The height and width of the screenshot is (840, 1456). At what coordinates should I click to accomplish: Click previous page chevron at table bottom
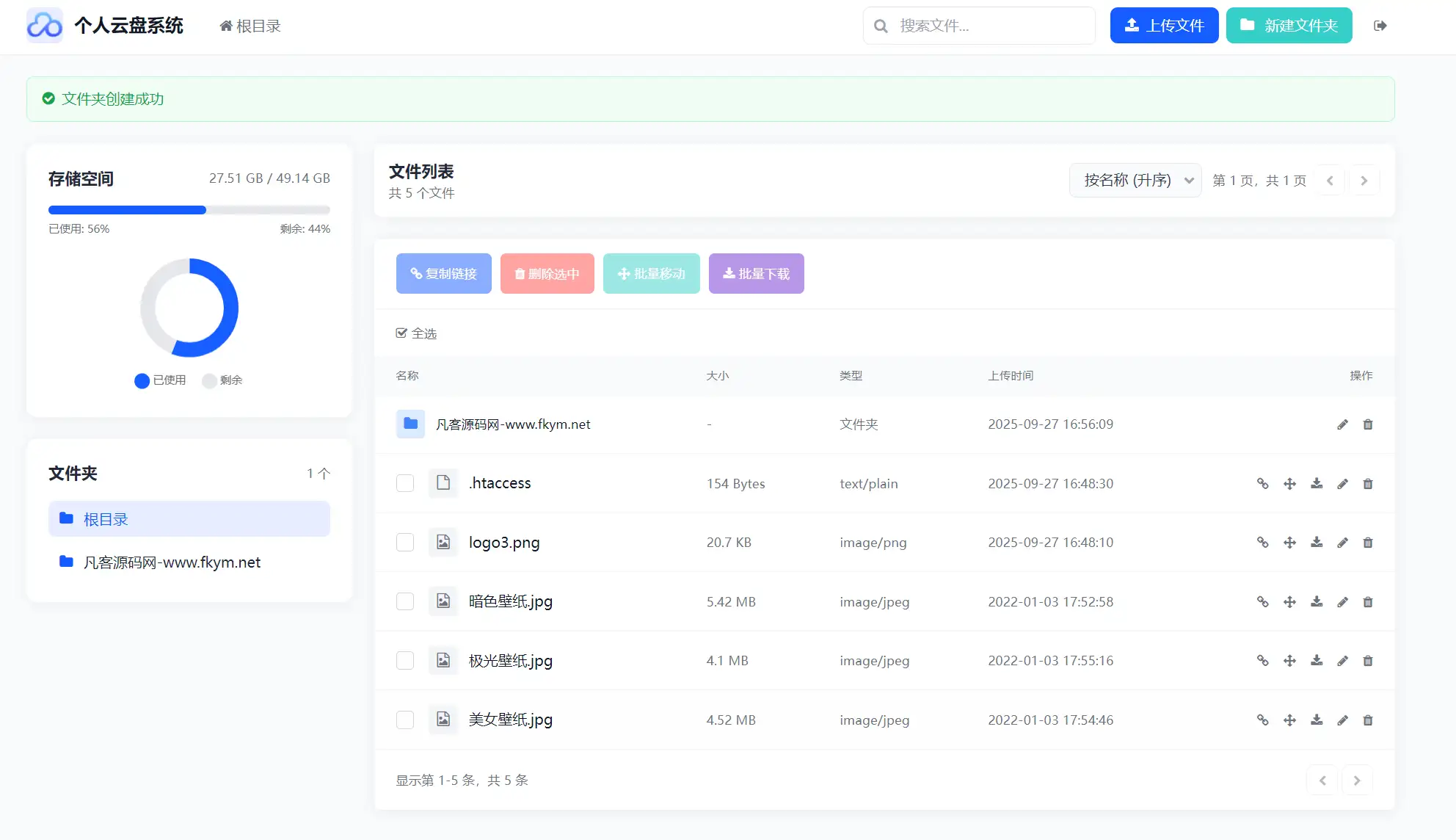(1322, 781)
